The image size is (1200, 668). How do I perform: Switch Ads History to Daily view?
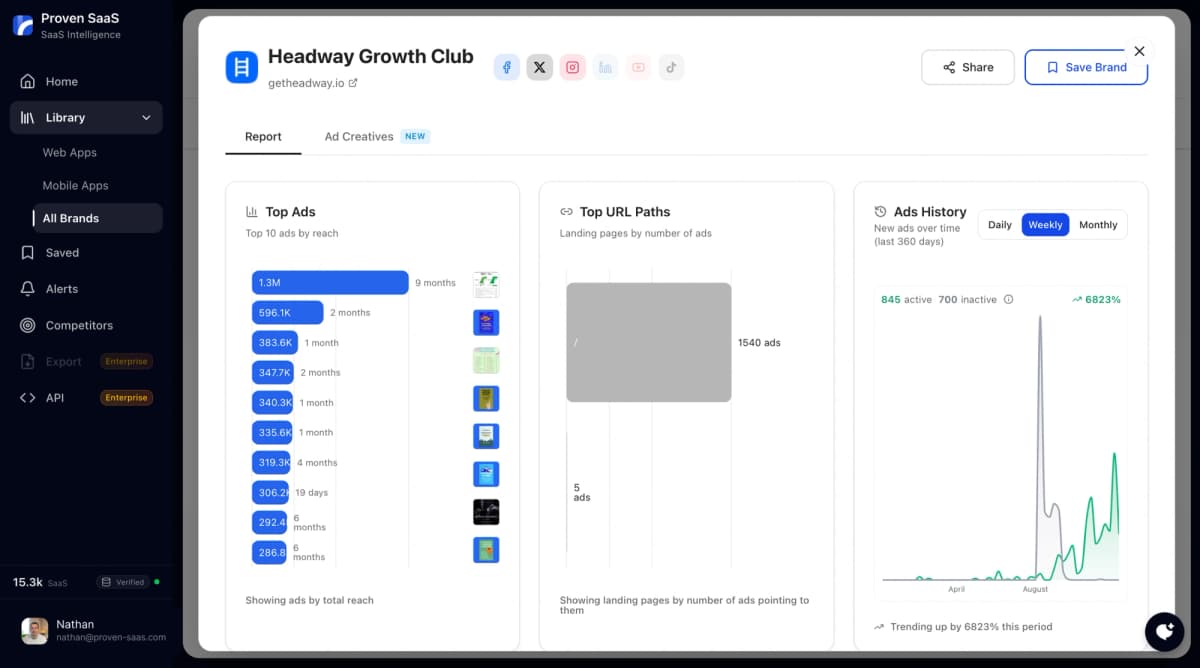pos(999,224)
